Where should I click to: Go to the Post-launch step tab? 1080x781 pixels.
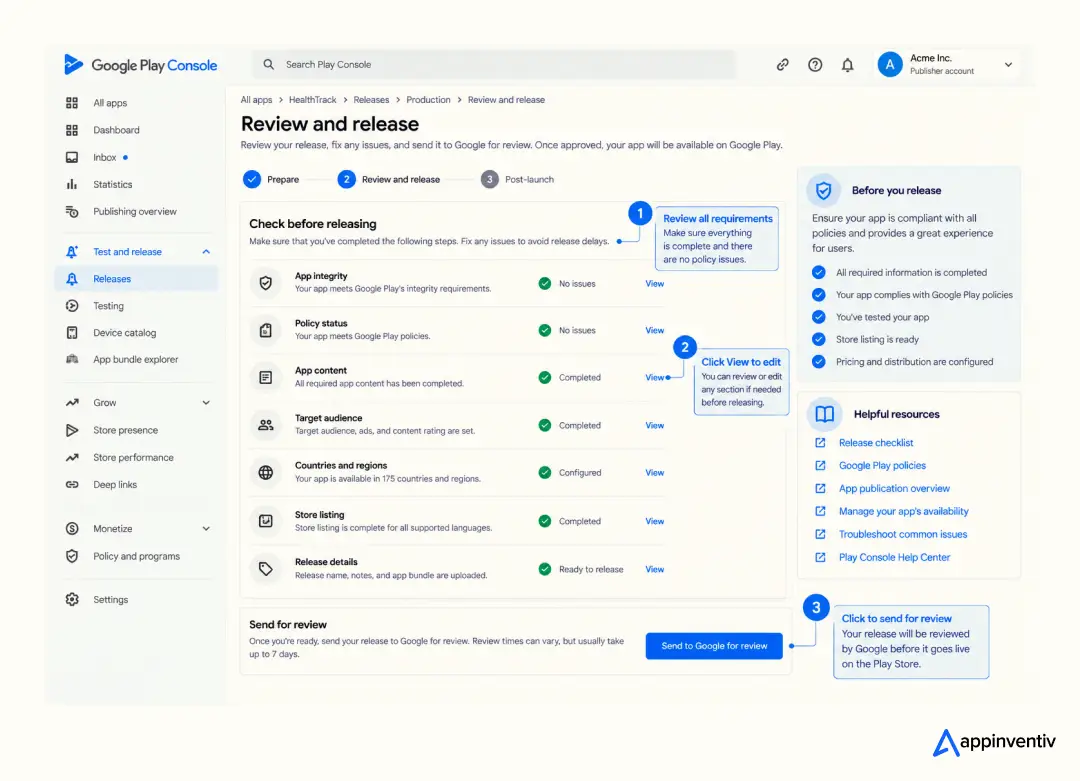coord(517,179)
